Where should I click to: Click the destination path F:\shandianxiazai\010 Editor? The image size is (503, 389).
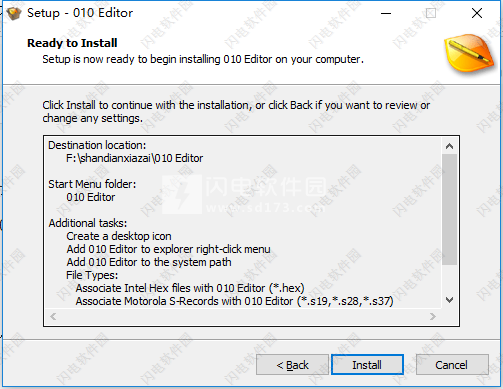[134, 158]
